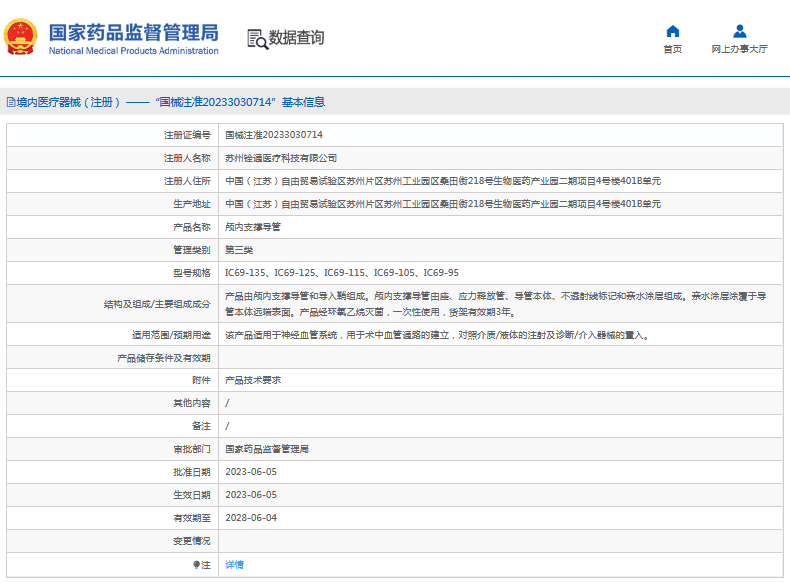Go to 首页 home icon

pyautogui.click(x=673, y=31)
